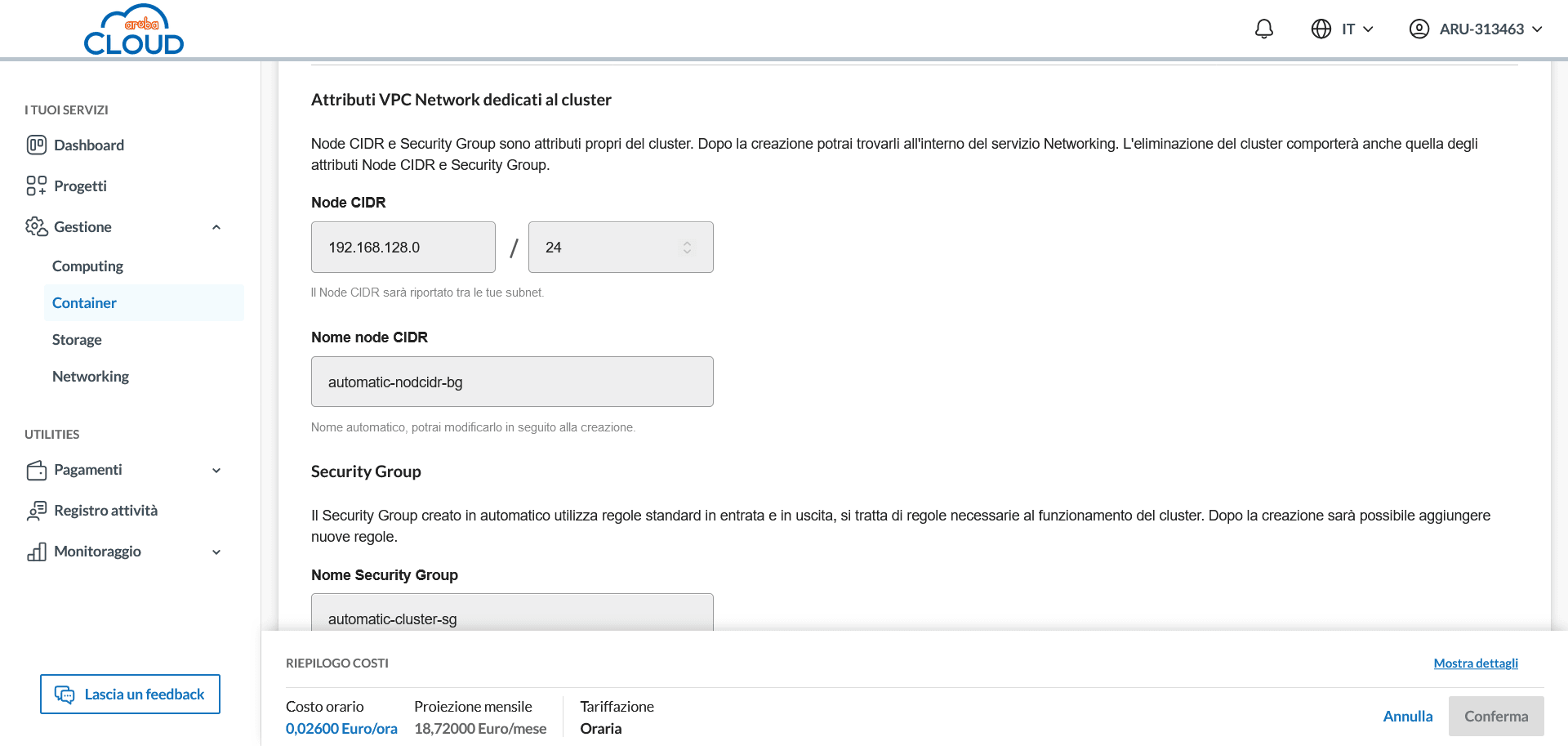Click the Node CIDR address field

[x=403, y=248]
